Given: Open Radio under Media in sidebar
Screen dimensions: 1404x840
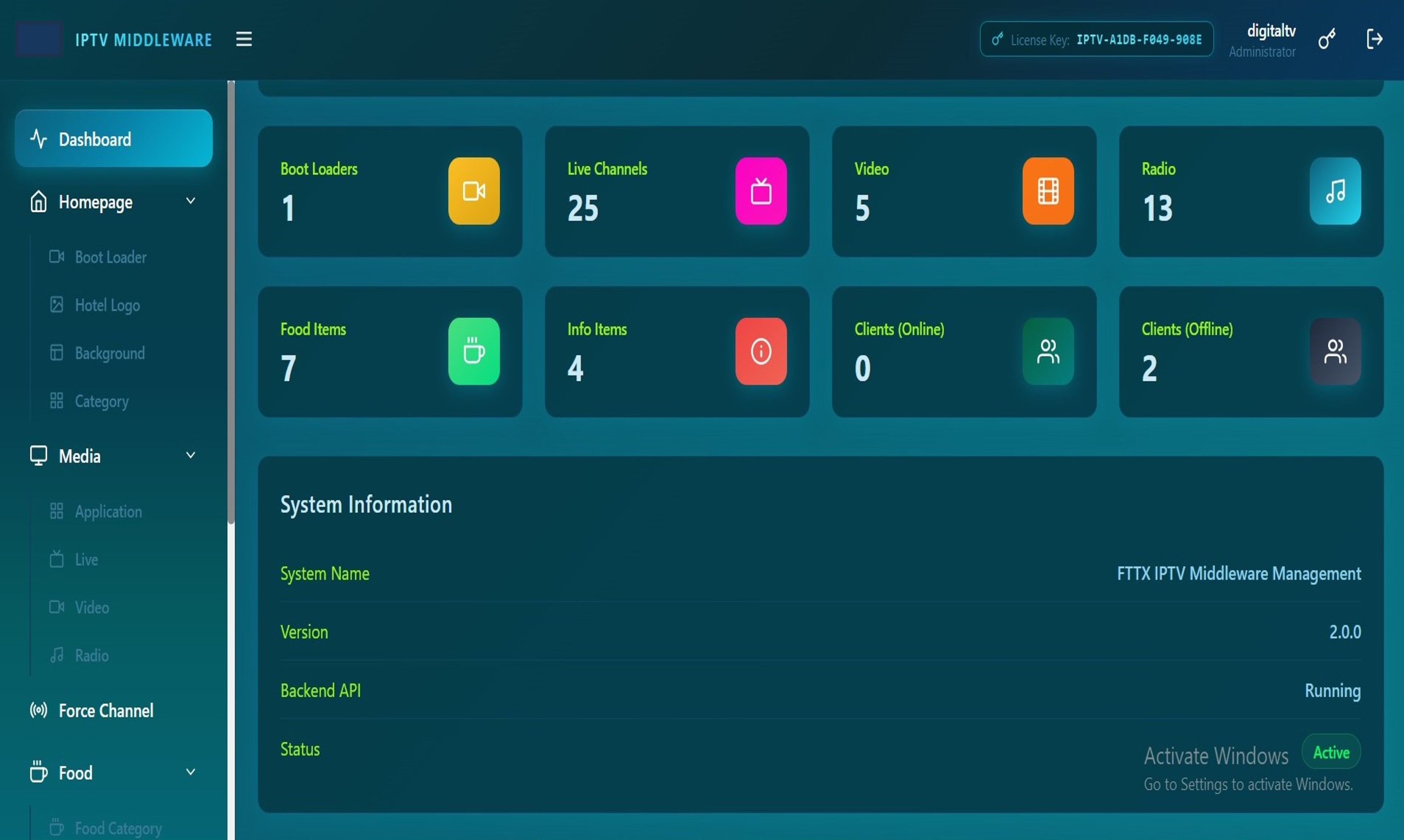Looking at the screenshot, I should (92, 655).
